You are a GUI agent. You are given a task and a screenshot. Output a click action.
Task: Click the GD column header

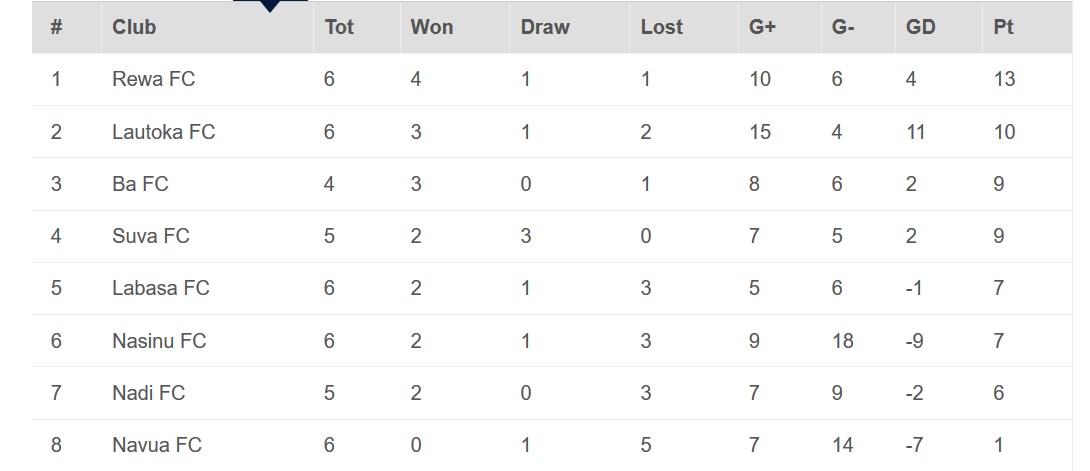coord(920,28)
